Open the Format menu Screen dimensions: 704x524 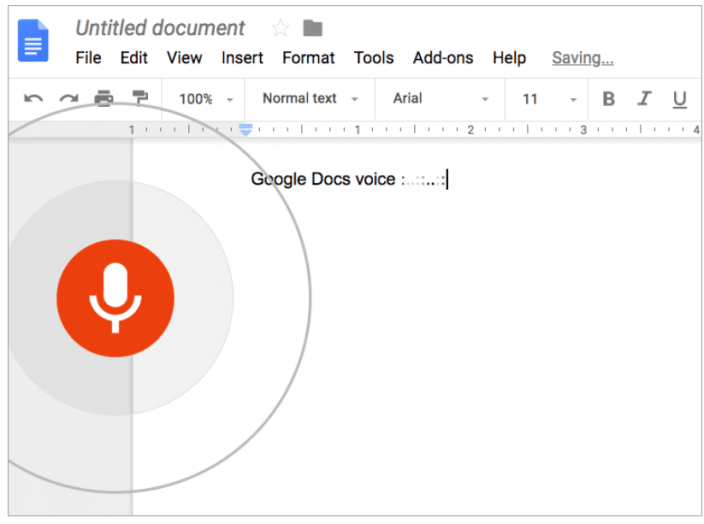click(308, 58)
